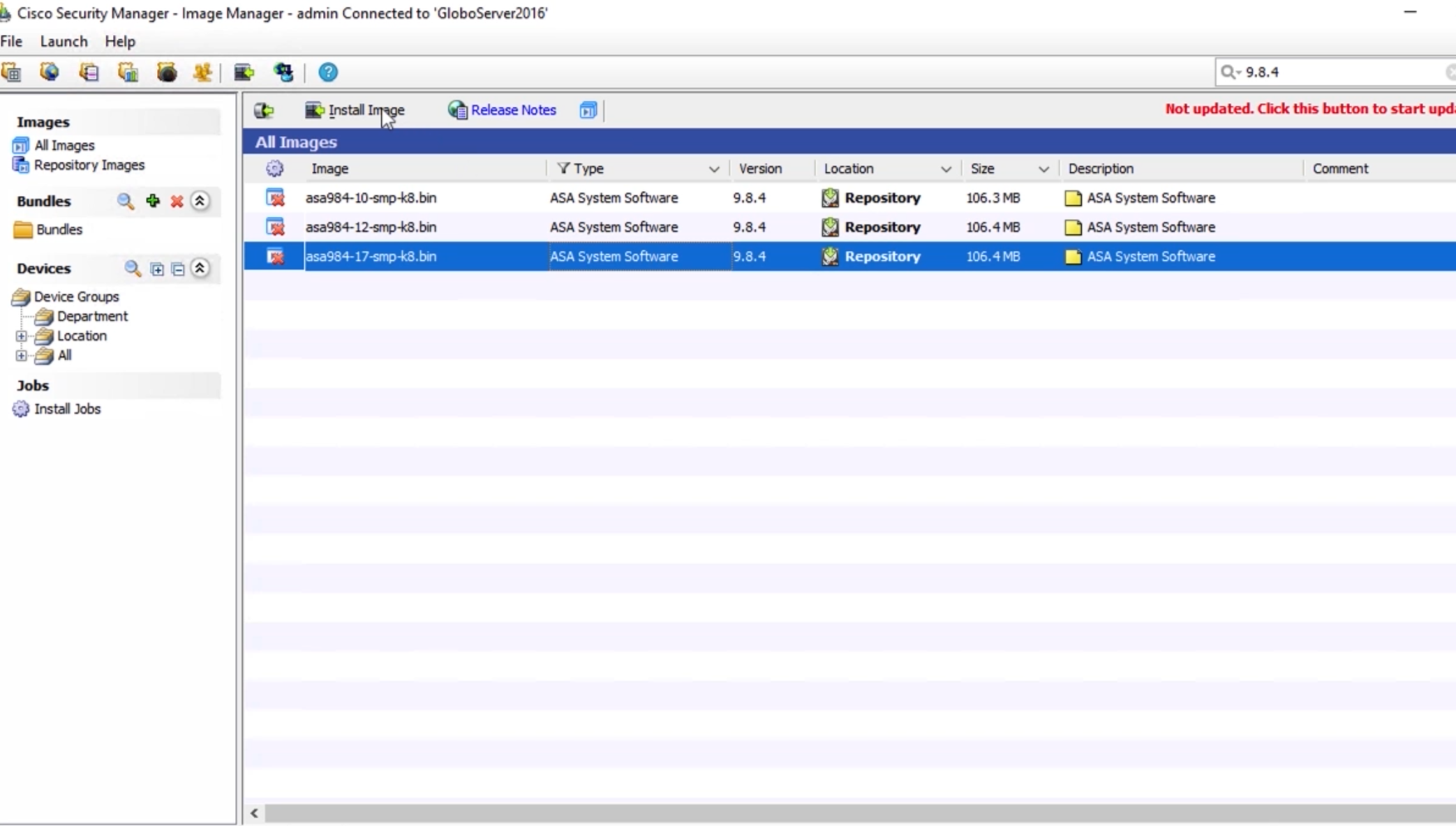Click the 106.3 MB size cell
This screenshot has height=826, width=1456.
(x=993, y=198)
